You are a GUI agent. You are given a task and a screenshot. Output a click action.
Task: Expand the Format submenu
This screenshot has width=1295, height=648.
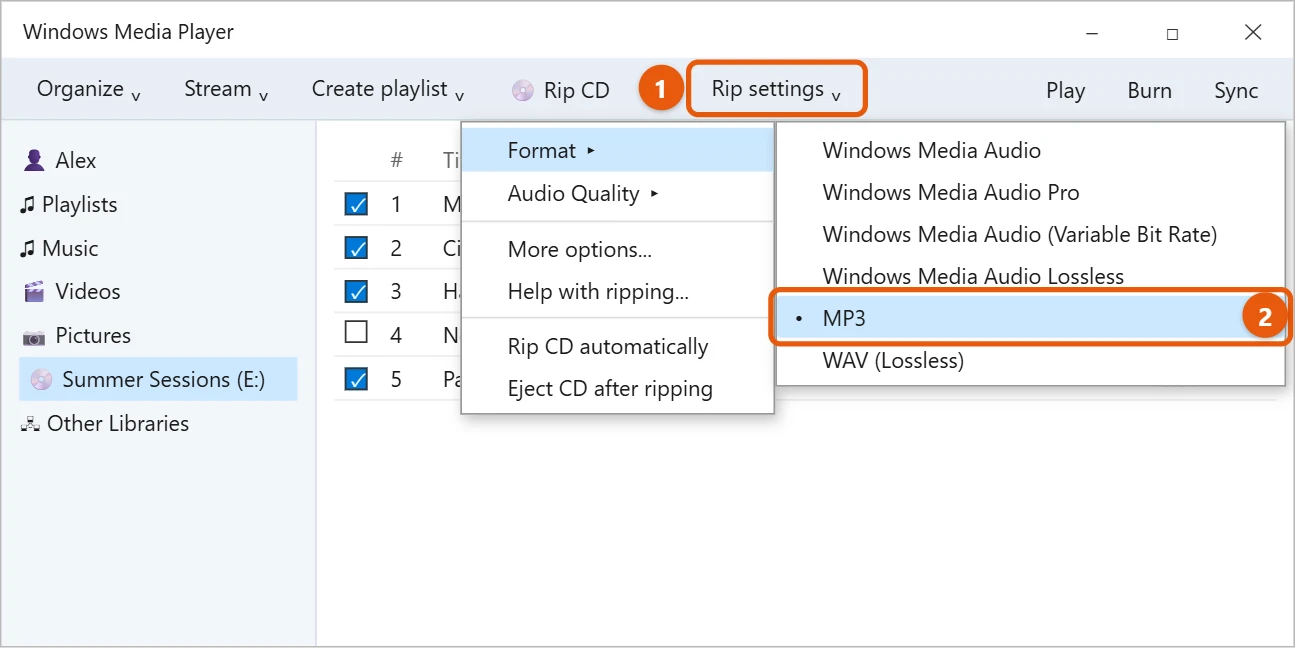click(x=618, y=150)
